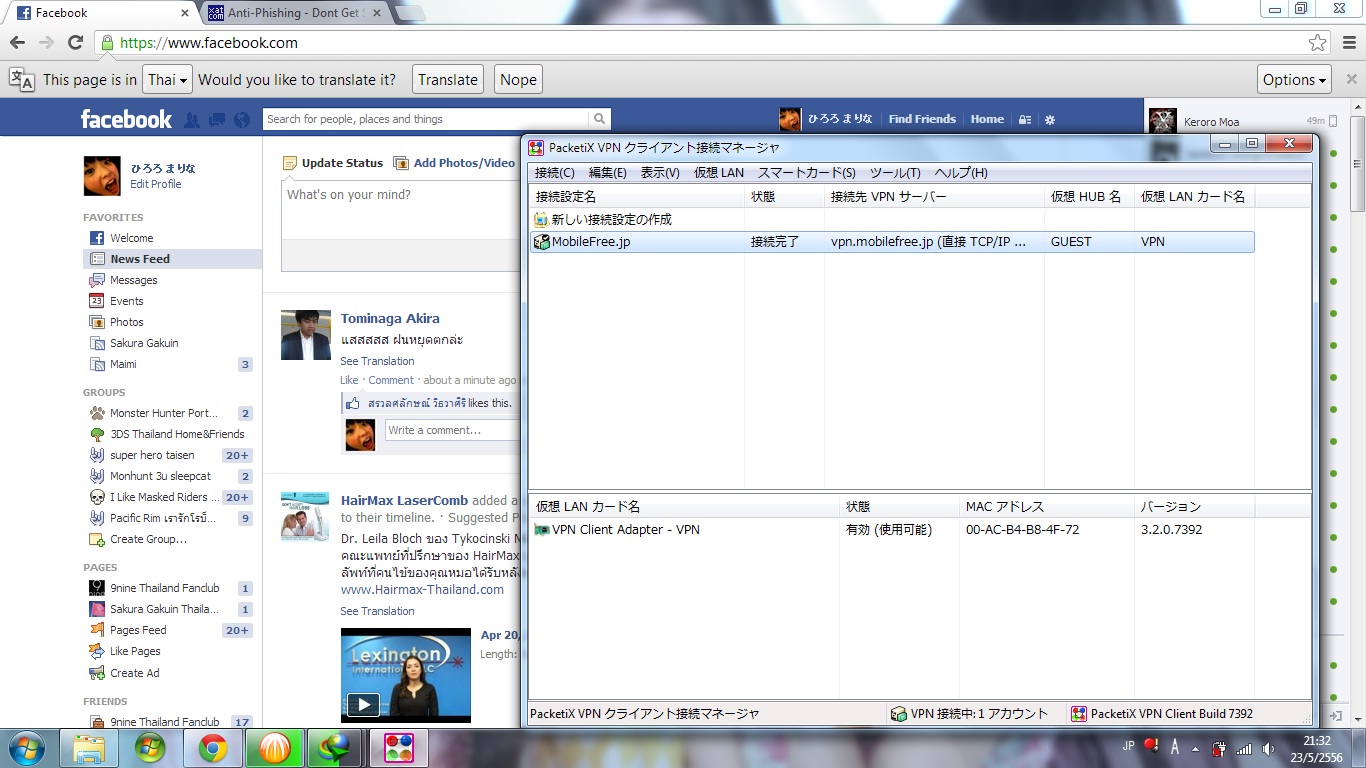Close the translate bar
1366x768 pixels.
[1352, 79]
